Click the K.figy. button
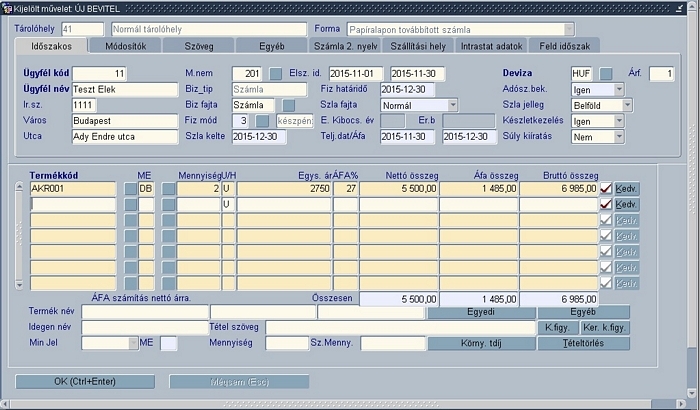 pyautogui.click(x=557, y=327)
